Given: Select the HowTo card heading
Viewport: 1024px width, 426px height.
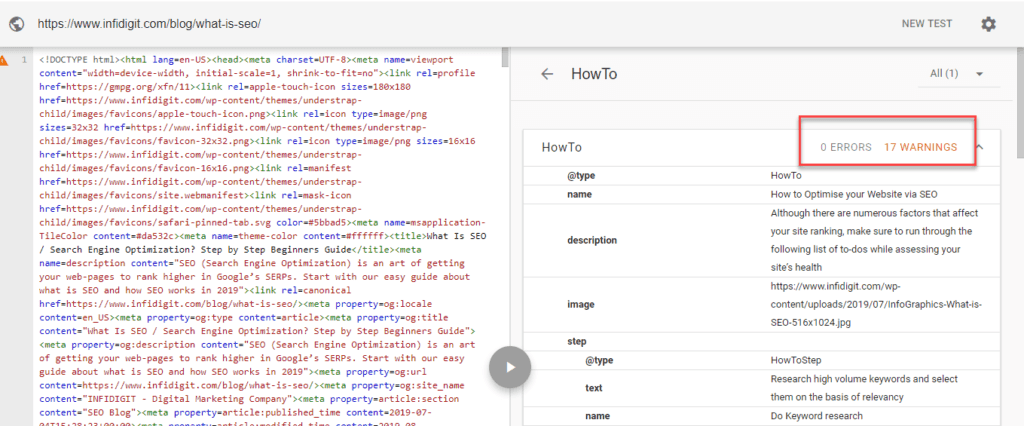Looking at the screenshot, I should pyautogui.click(x=562, y=147).
